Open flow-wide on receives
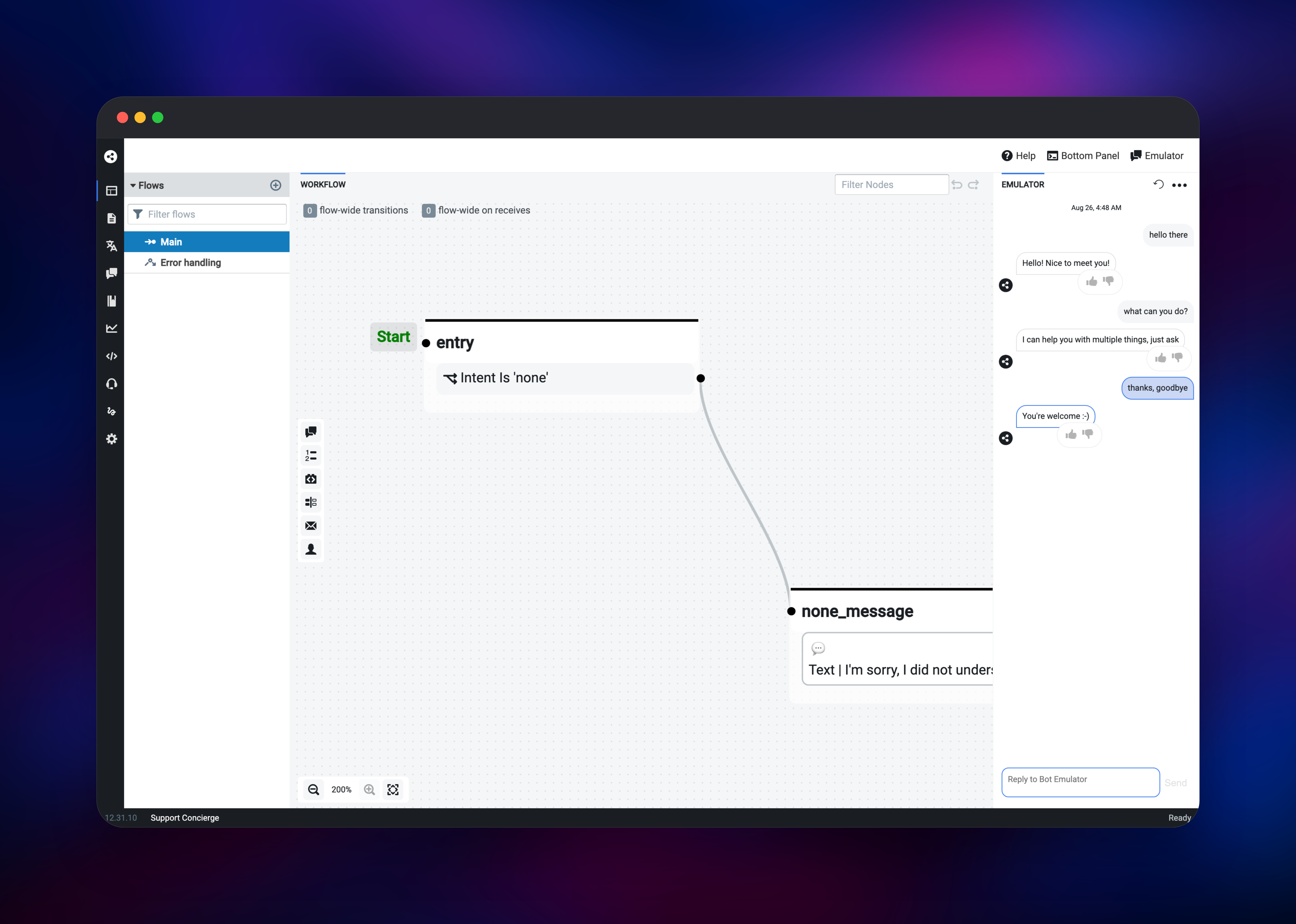This screenshot has height=924, width=1296. click(476, 211)
